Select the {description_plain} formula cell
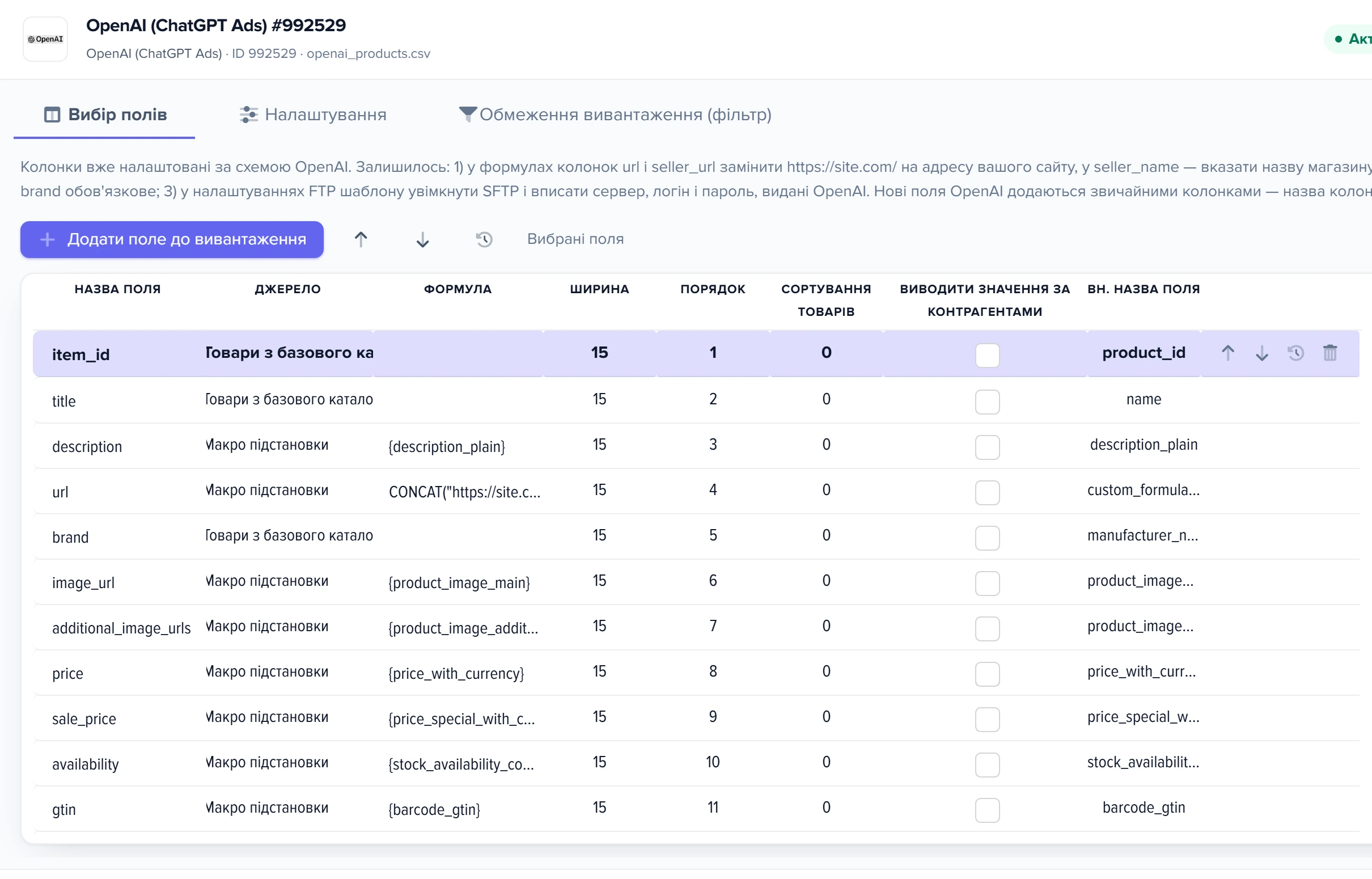 click(447, 446)
